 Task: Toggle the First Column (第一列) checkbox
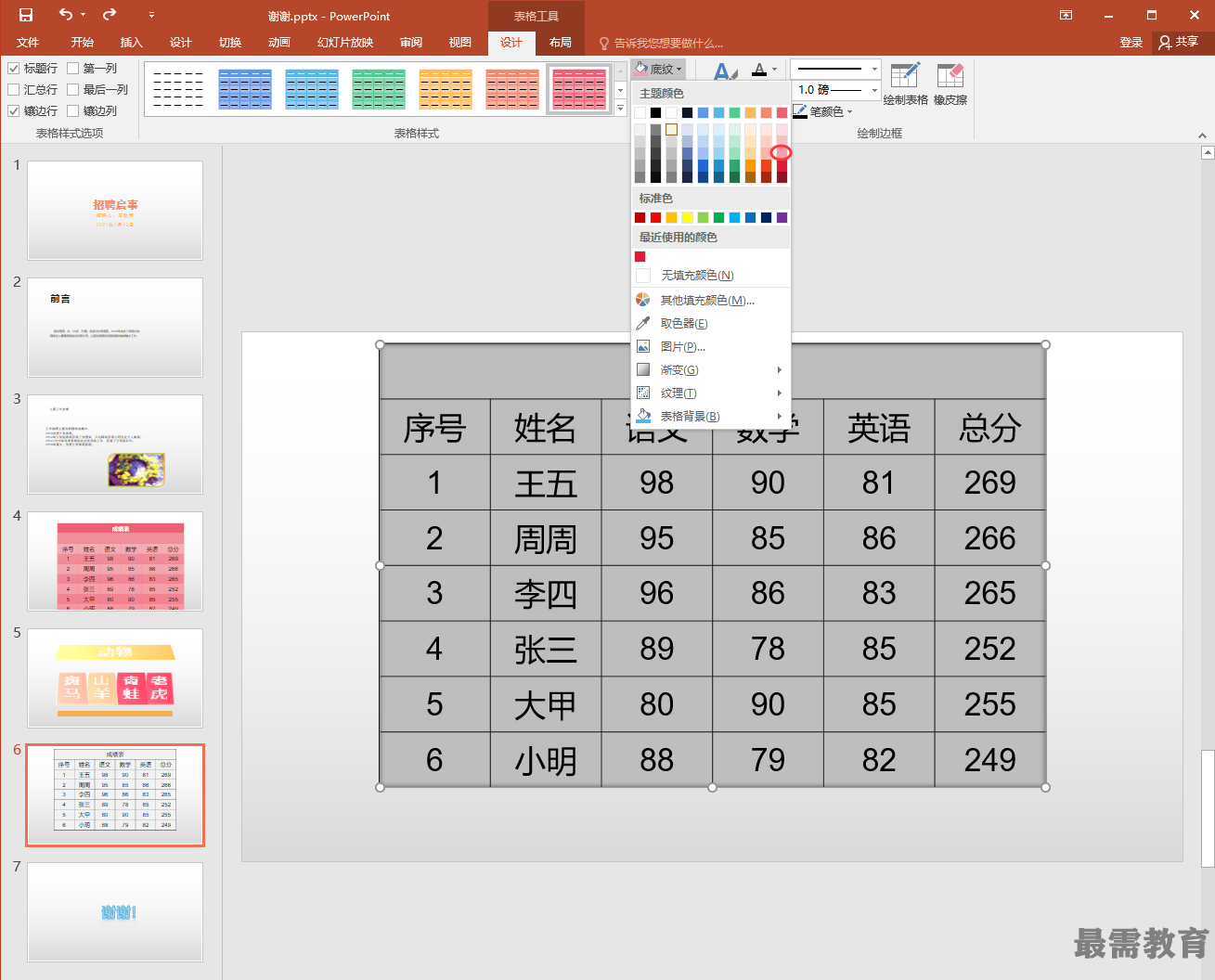click(x=73, y=68)
